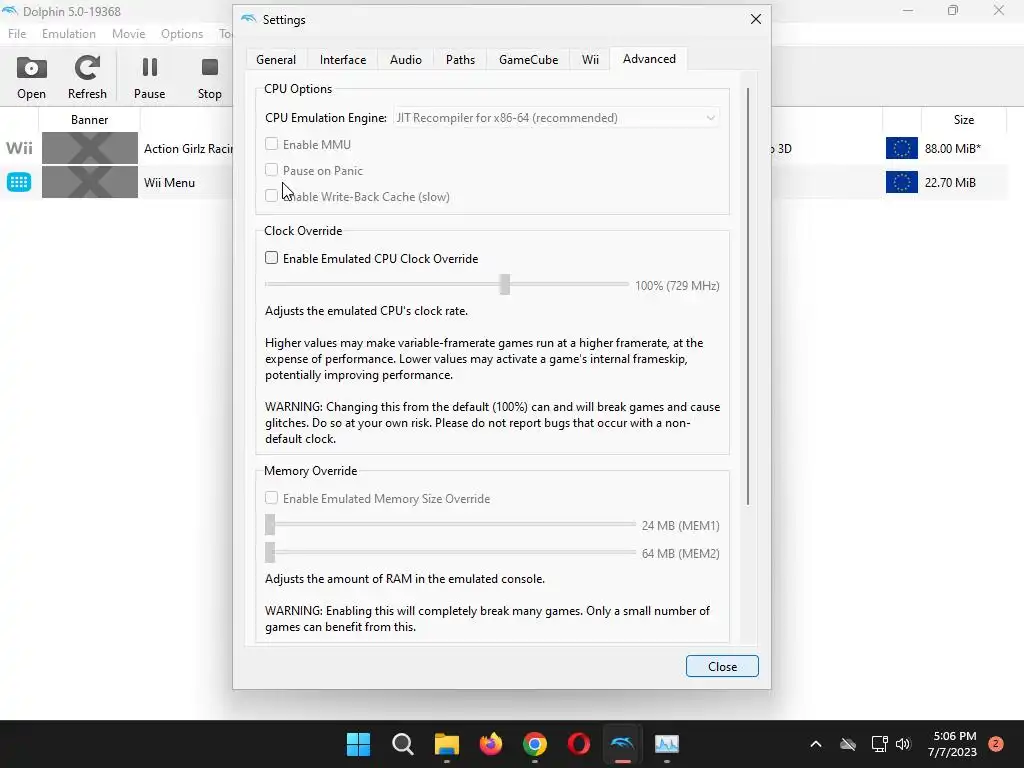Click the CPU clock override slider handle
Screen dimensions: 1024x768
coord(505,284)
